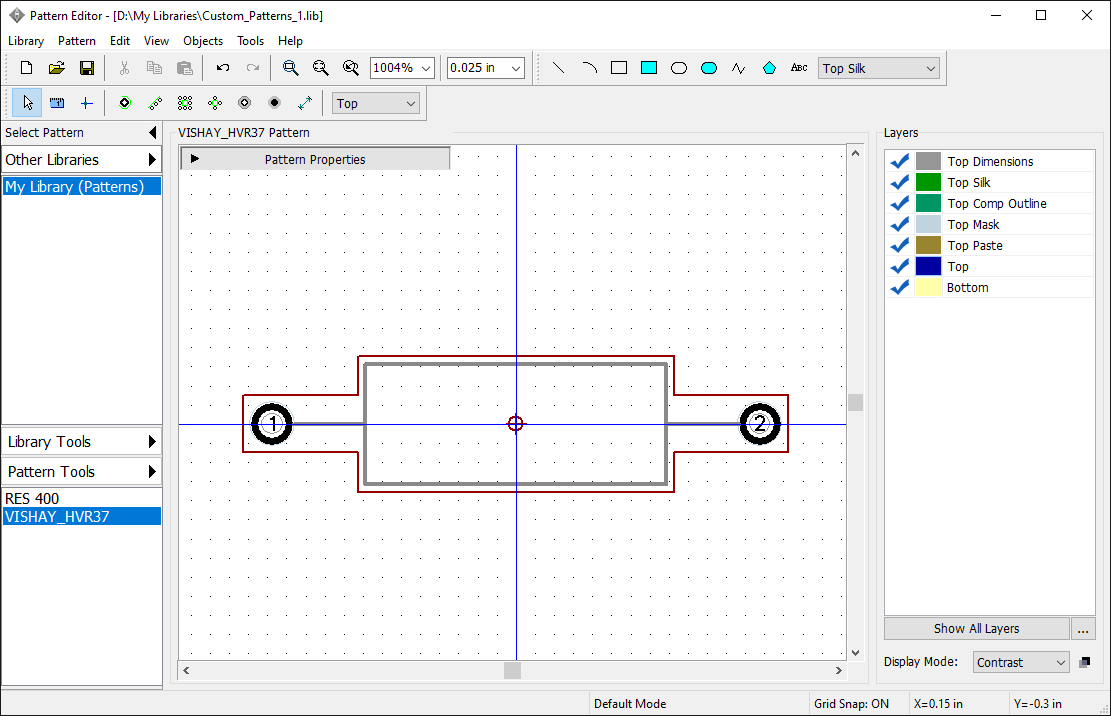The width and height of the screenshot is (1111, 716).
Task: Select the filled Polygon tool
Action: tap(769, 68)
